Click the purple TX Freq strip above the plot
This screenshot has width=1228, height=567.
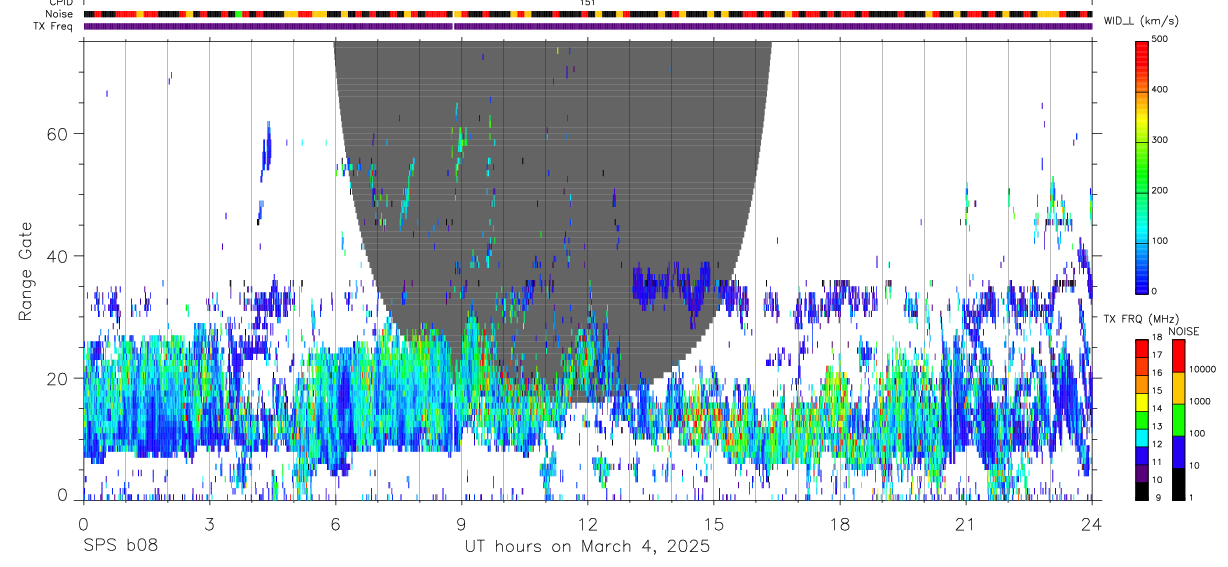588,26
